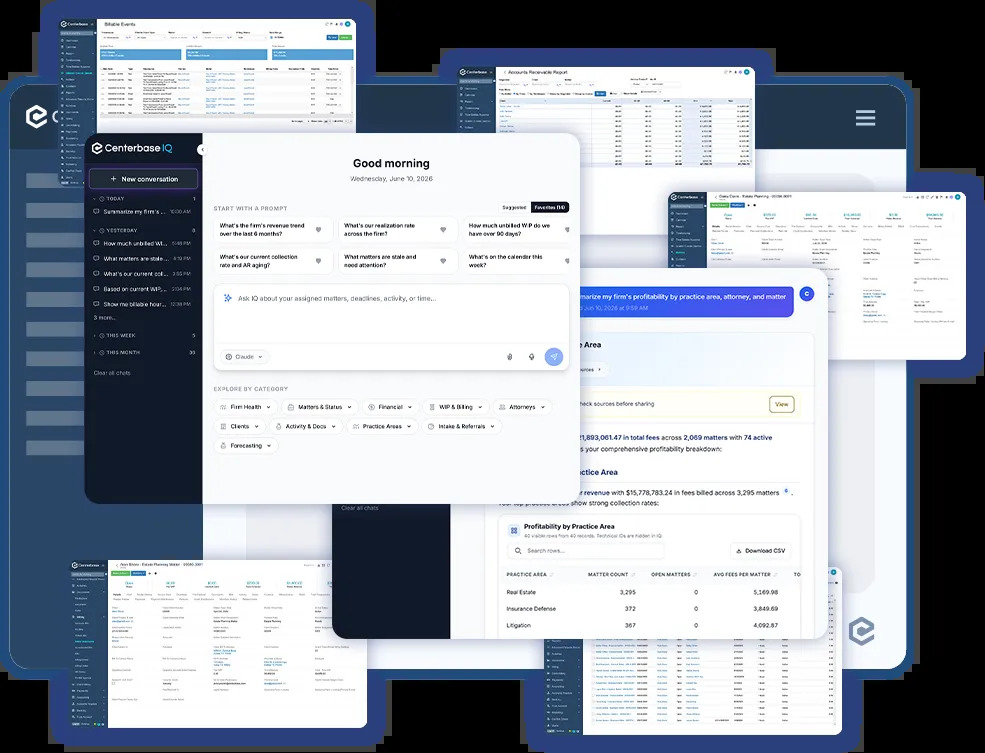Click the sort icon on OPEN MATTERS column

click(695, 575)
